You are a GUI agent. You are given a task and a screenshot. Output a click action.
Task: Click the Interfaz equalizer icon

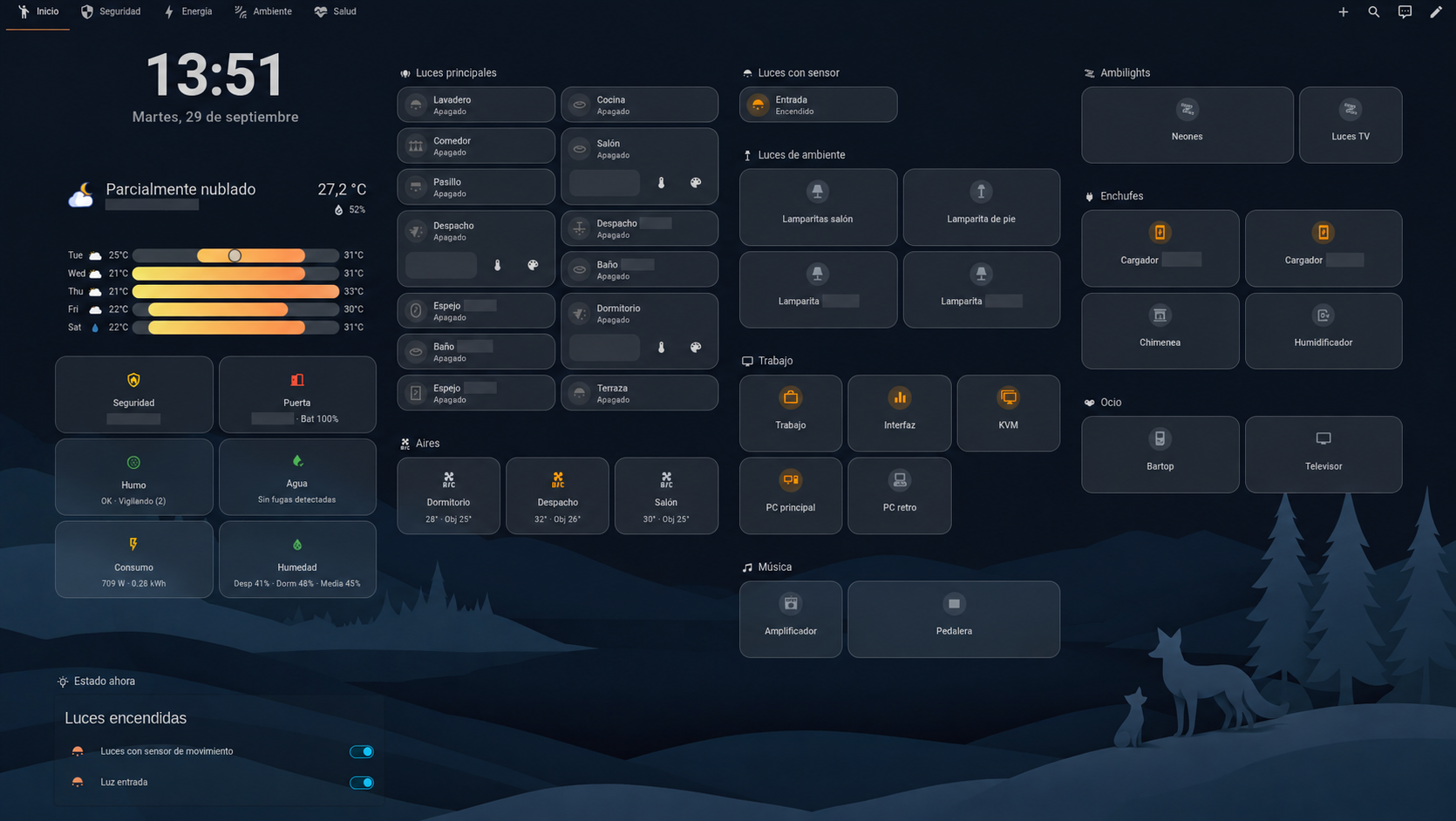click(x=899, y=398)
